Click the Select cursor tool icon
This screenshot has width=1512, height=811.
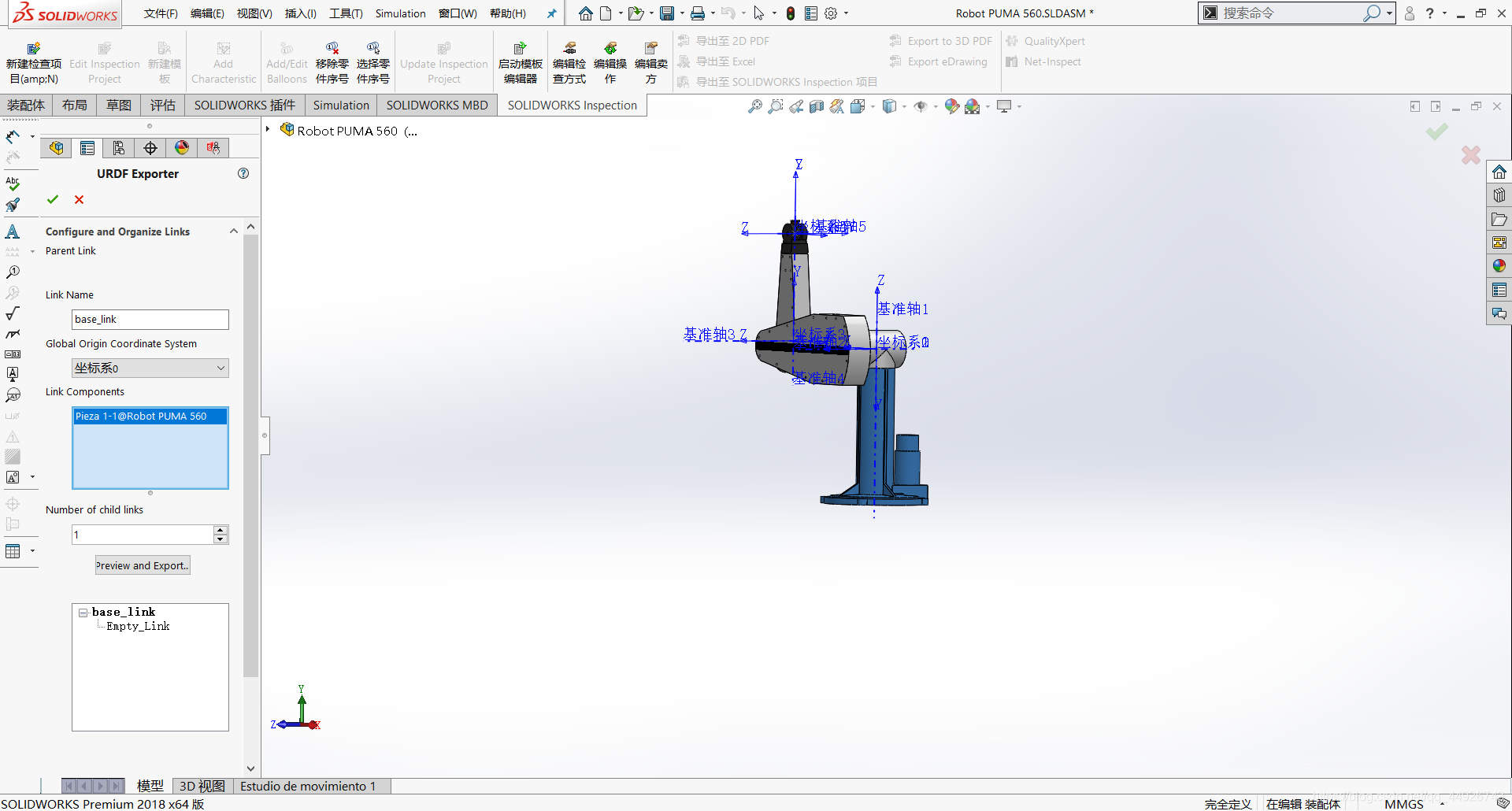click(758, 13)
